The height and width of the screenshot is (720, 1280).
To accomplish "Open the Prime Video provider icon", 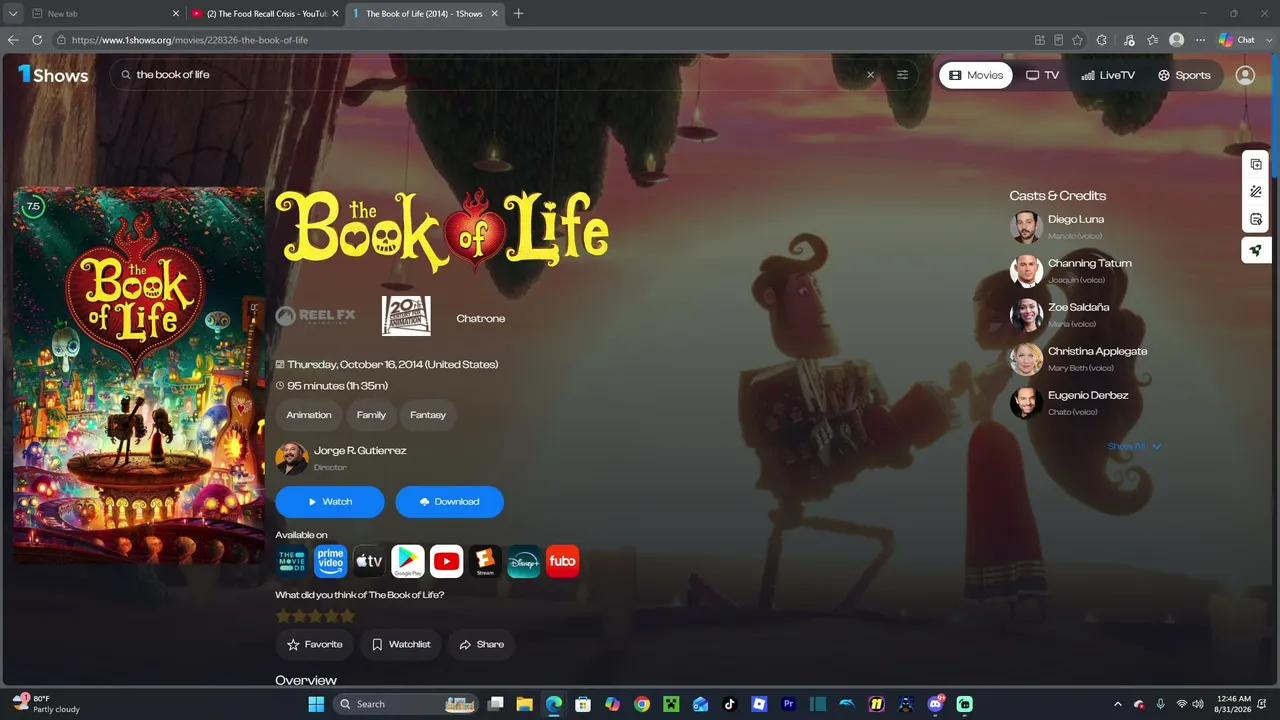I will [x=331, y=562].
